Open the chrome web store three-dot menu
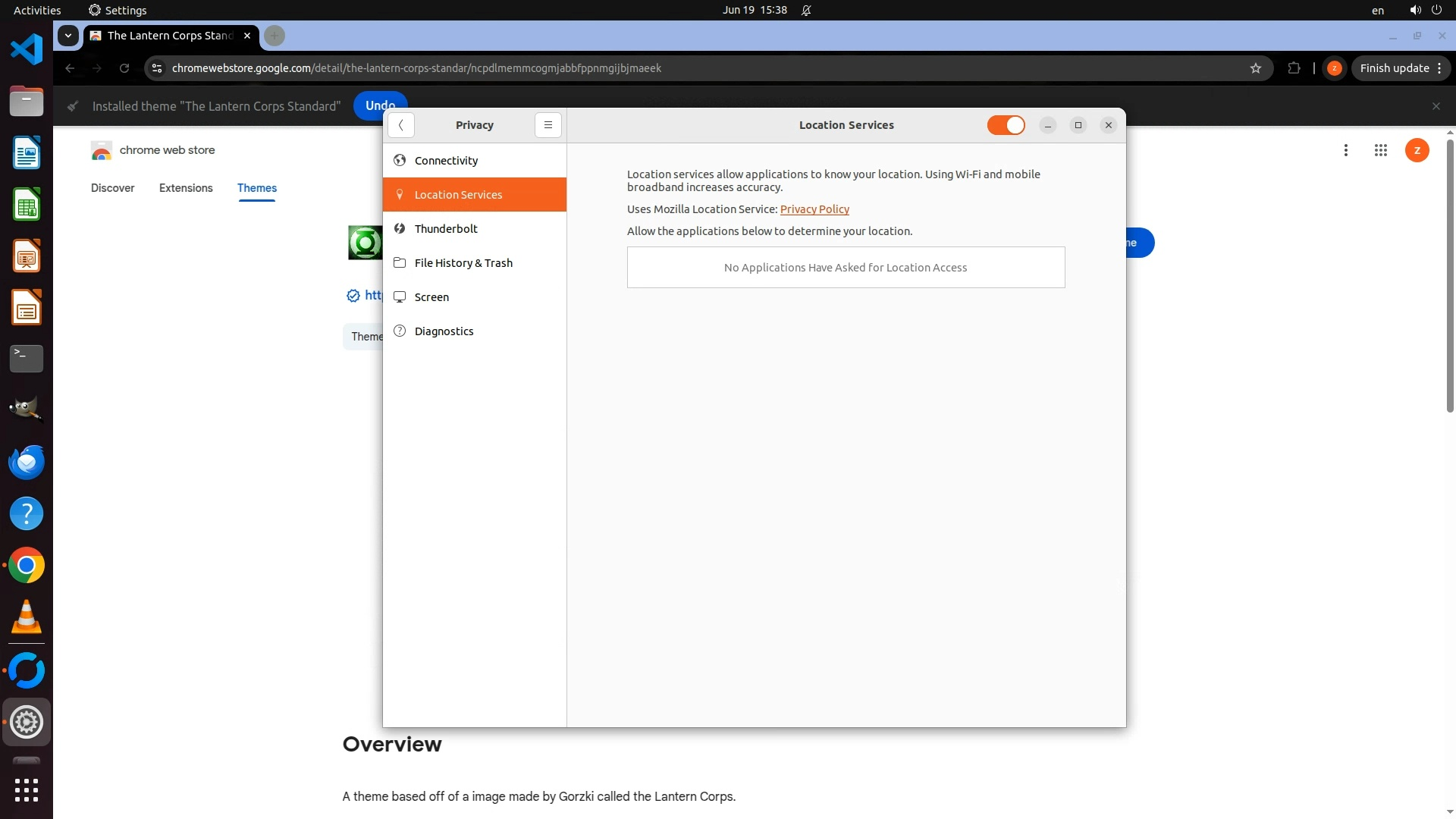This screenshot has height=819, width=1456. pos(1345,150)
